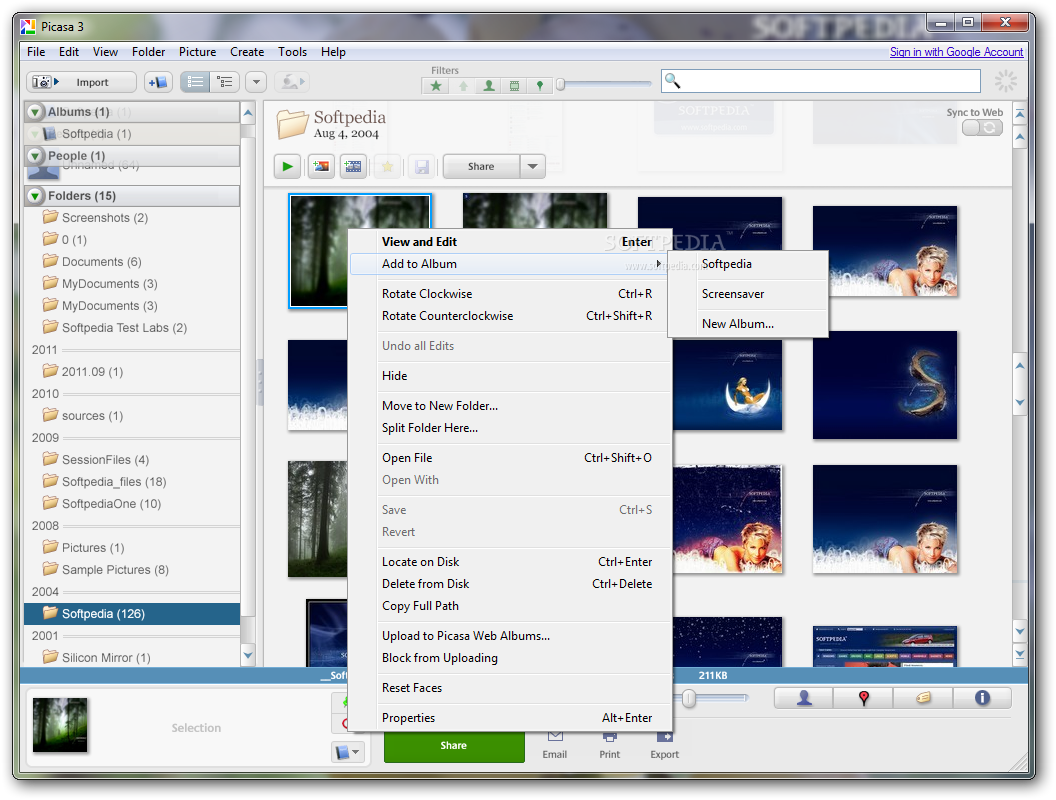This screenshot has width=1056, height=800.
Task: Open the People tagging panel icon
Action: tap(803, 698)
